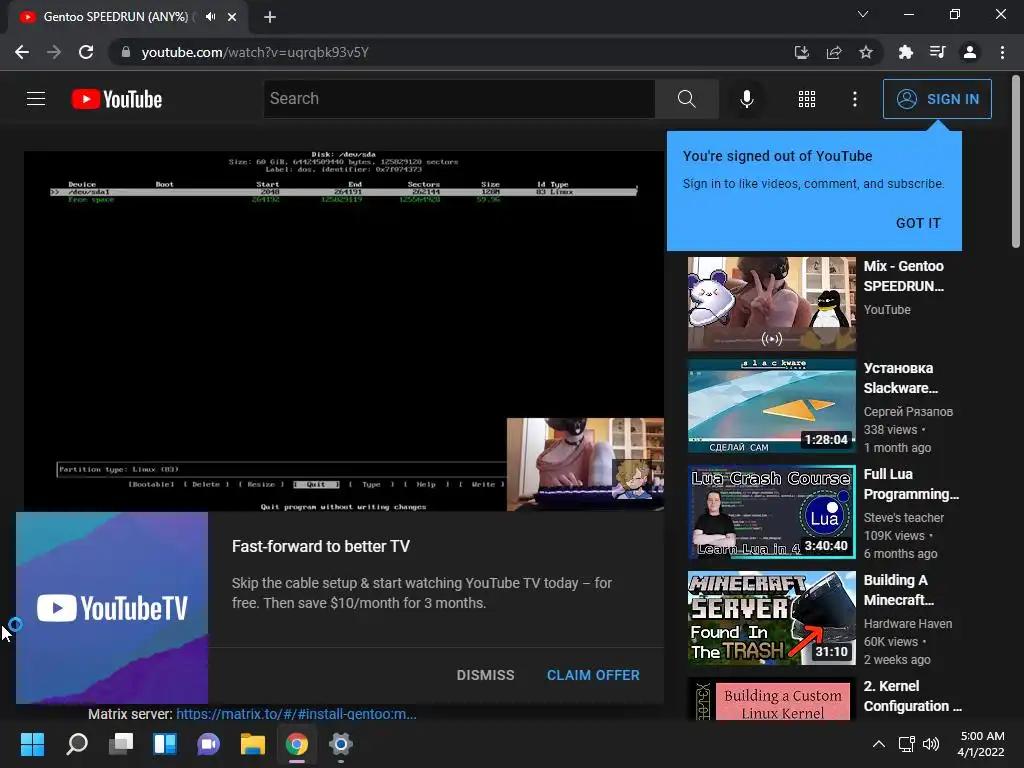Open the YouTube hamburger guide menu
This screenshot has width=1024, height=768.
click(x=36, y=99)
